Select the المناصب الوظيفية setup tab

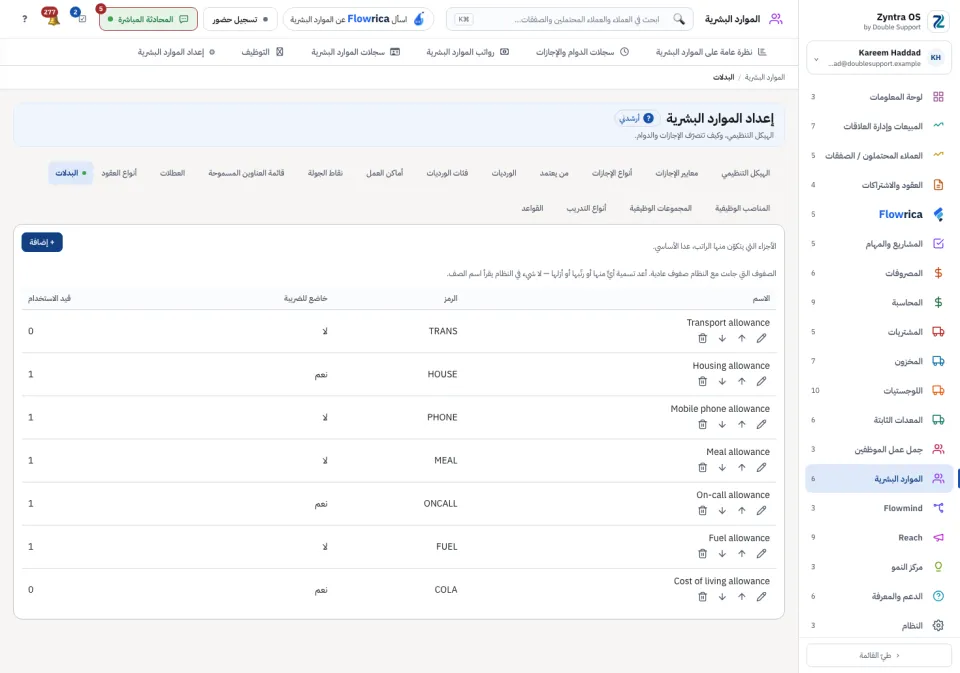click(743, 208)
